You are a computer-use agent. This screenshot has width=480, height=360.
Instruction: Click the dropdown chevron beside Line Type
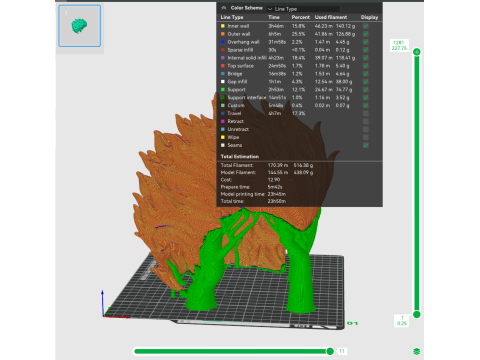270,9
